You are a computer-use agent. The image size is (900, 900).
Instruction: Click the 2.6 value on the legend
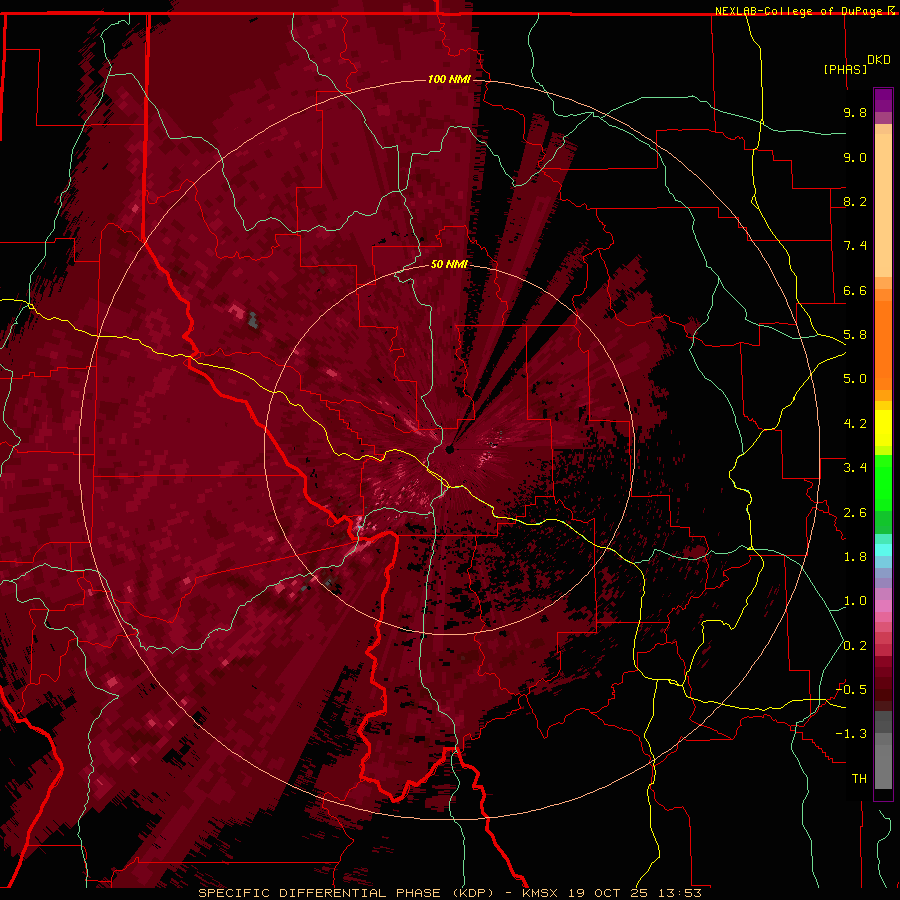coord(855,513)
